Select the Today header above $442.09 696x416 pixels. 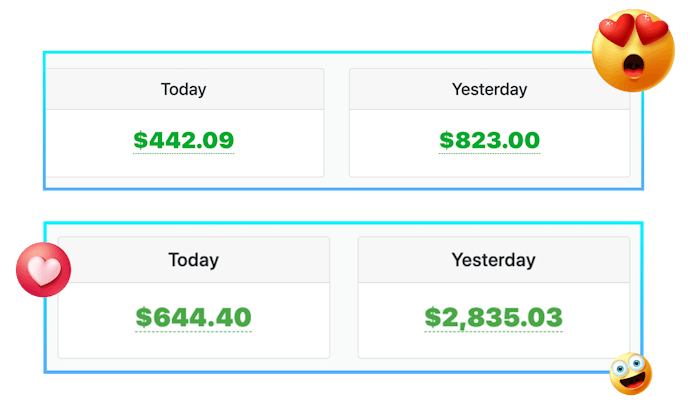184,89
